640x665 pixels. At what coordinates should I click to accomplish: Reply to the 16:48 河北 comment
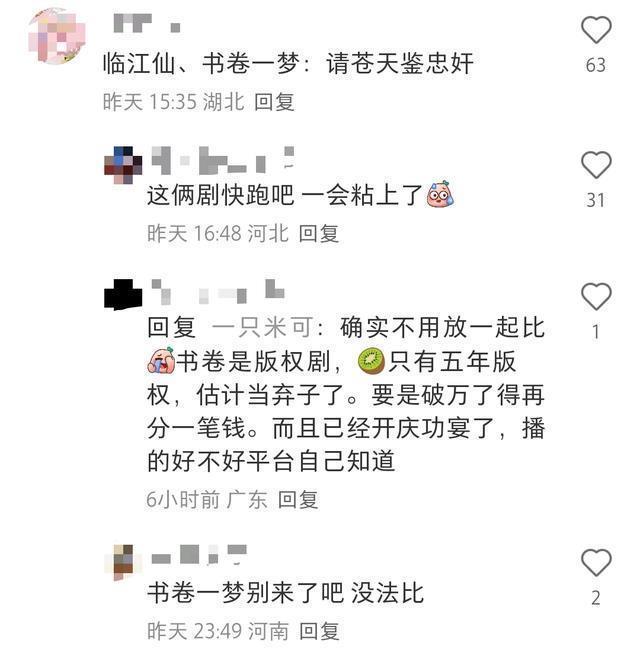(x=319, y=234)
